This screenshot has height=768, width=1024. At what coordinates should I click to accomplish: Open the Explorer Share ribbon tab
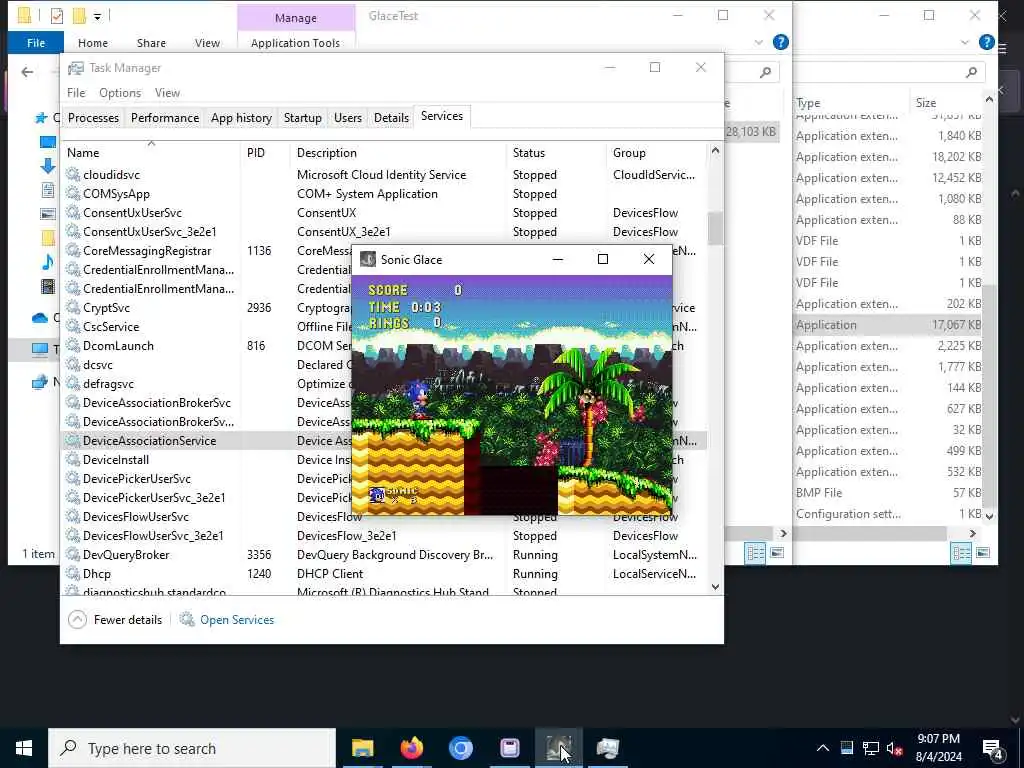tap(151, 42)
